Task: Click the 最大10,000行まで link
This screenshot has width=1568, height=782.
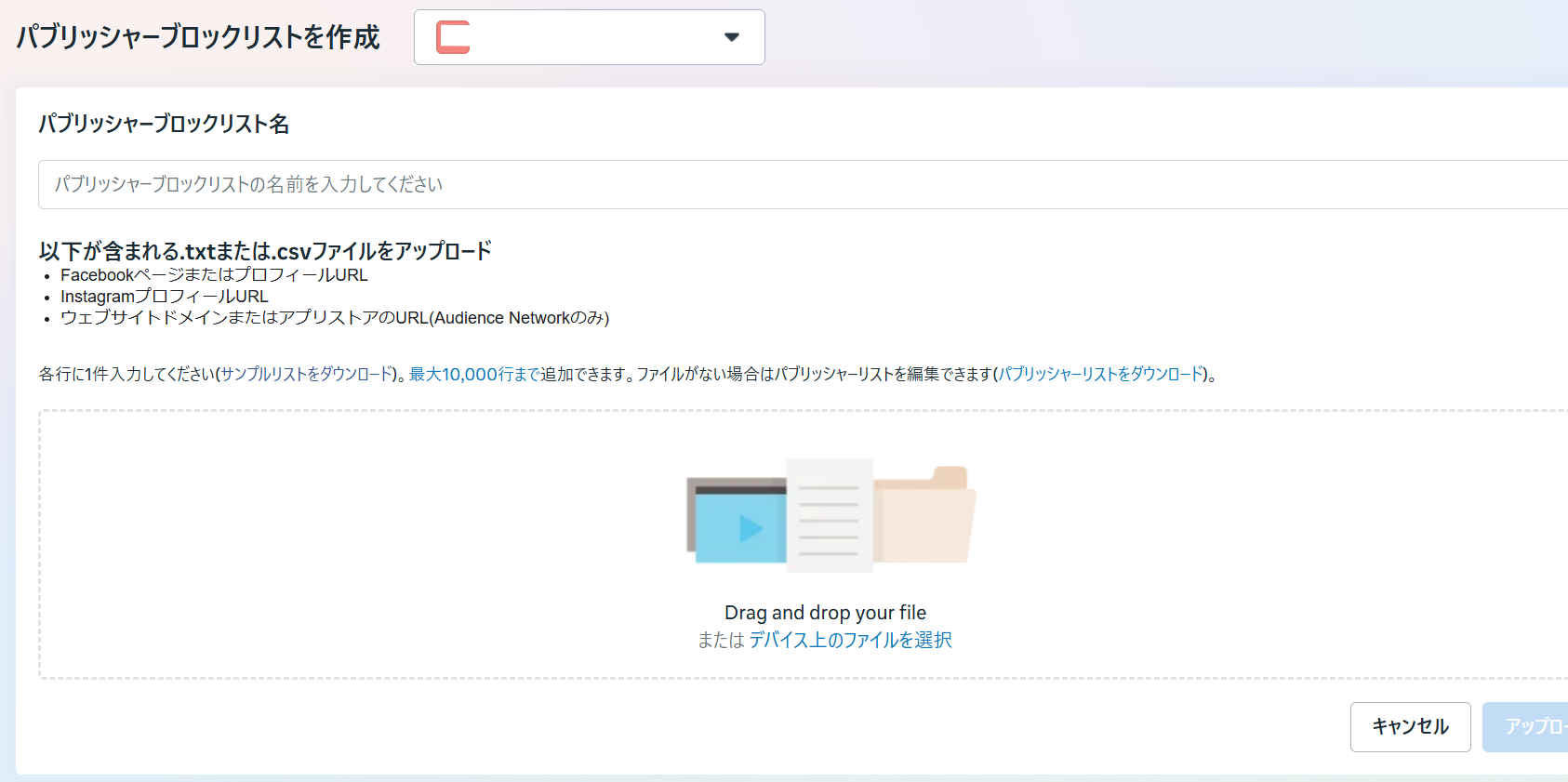Action: 474,374
